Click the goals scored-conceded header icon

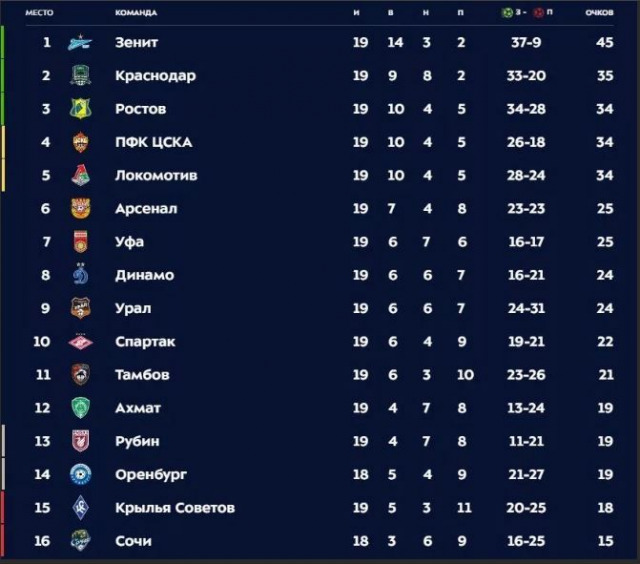click(525, 13)
